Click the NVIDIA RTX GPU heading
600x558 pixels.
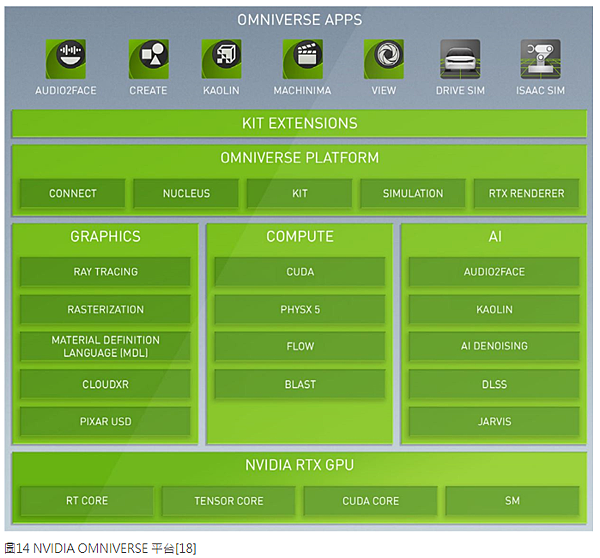(x=299, y=465)
